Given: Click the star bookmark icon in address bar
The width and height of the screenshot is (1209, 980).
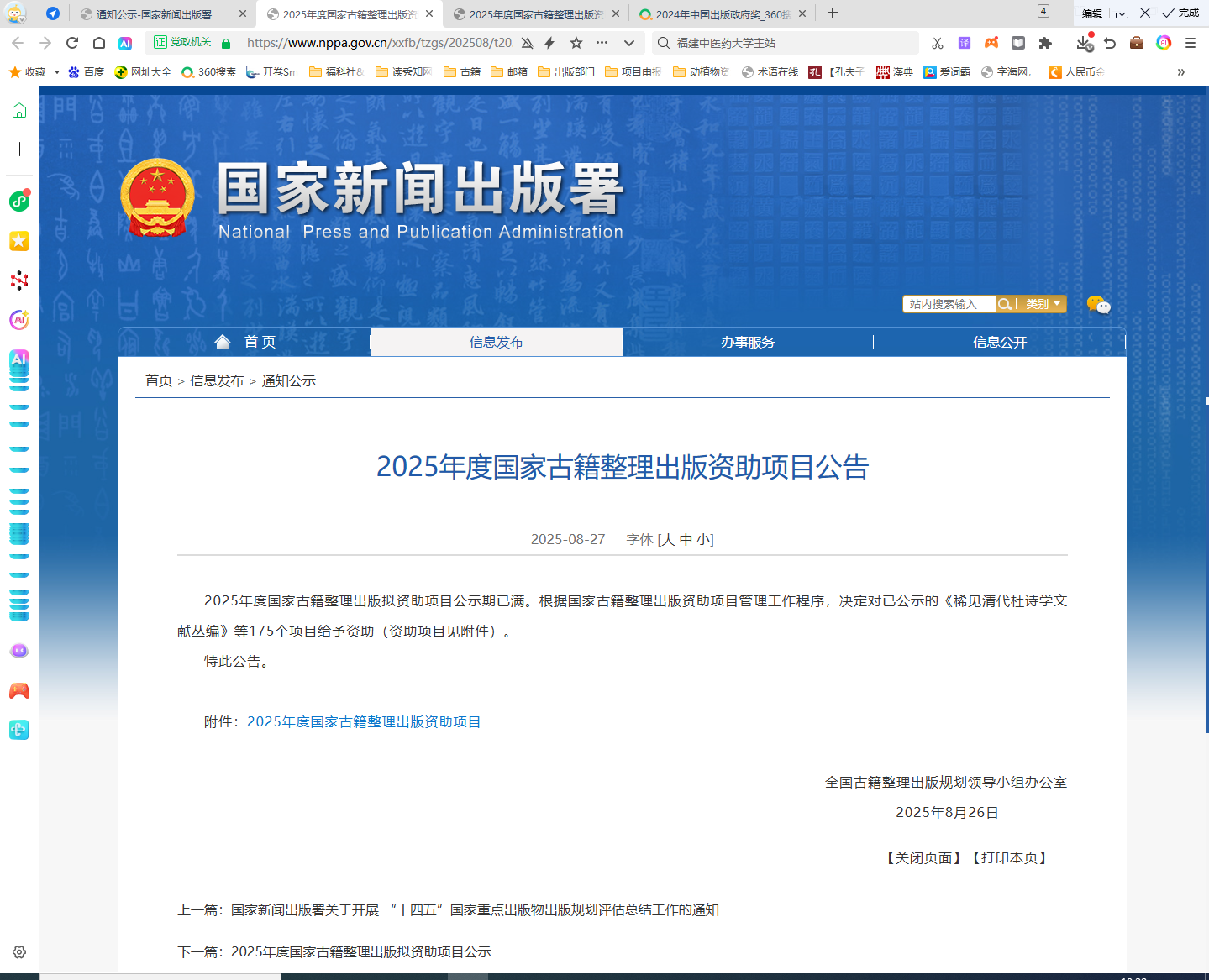Looking at the screenshot, I should pyautogui.click(x=576, y=43).
